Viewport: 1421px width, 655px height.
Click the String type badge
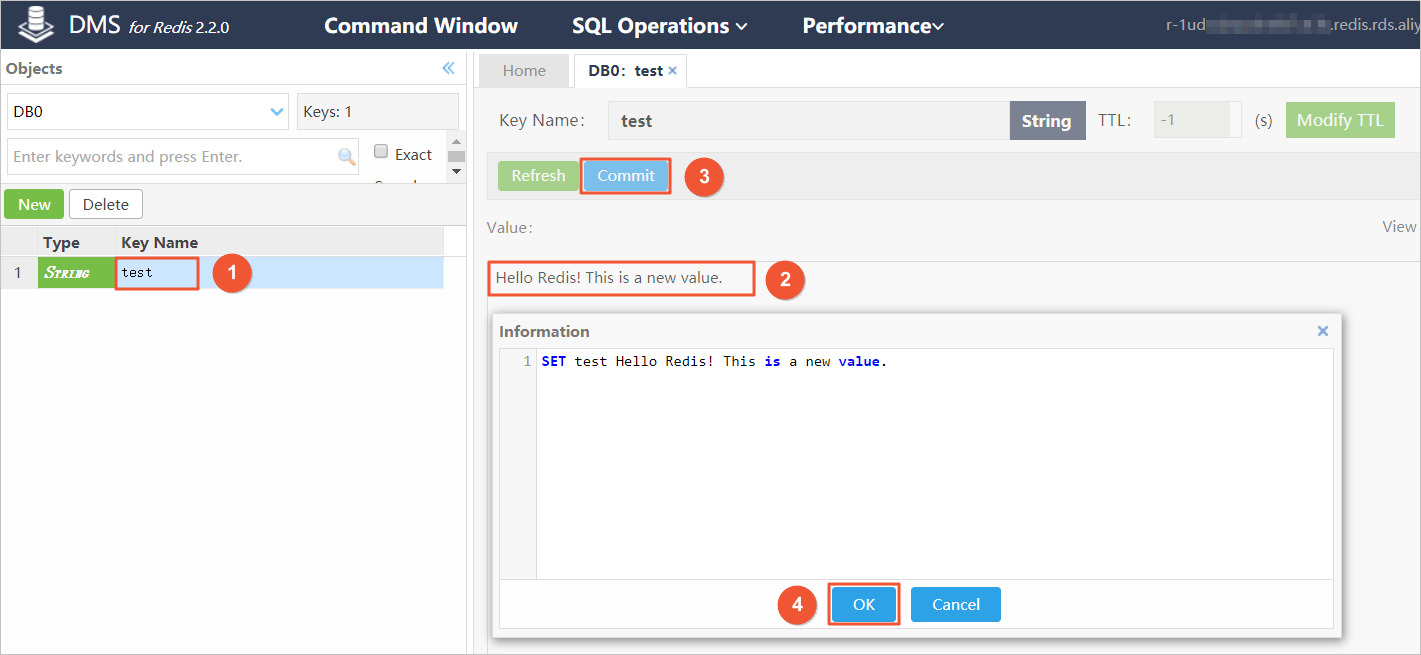1047,121
